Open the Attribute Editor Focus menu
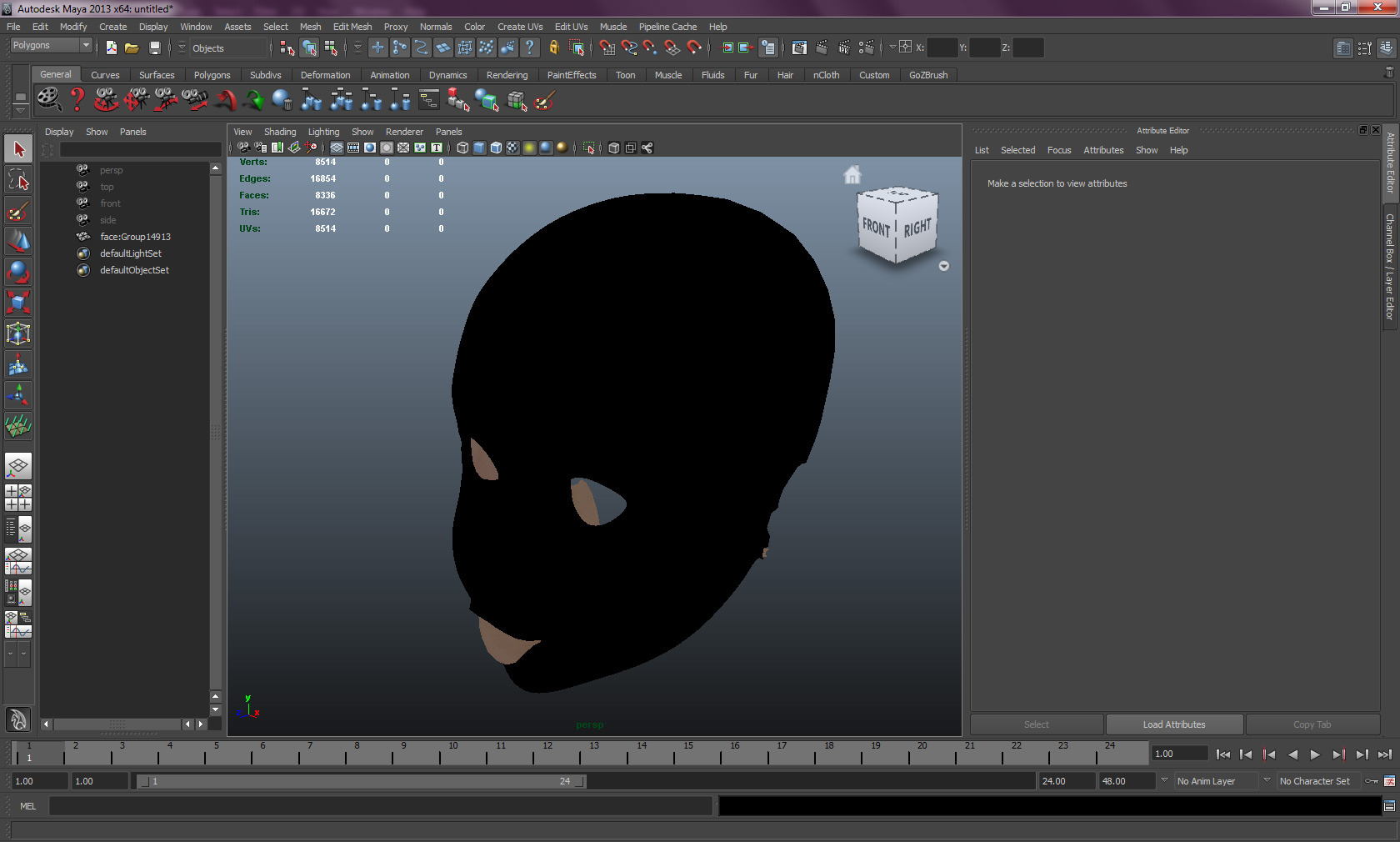Screen dimensions: 1400x842 point(1059,150)
